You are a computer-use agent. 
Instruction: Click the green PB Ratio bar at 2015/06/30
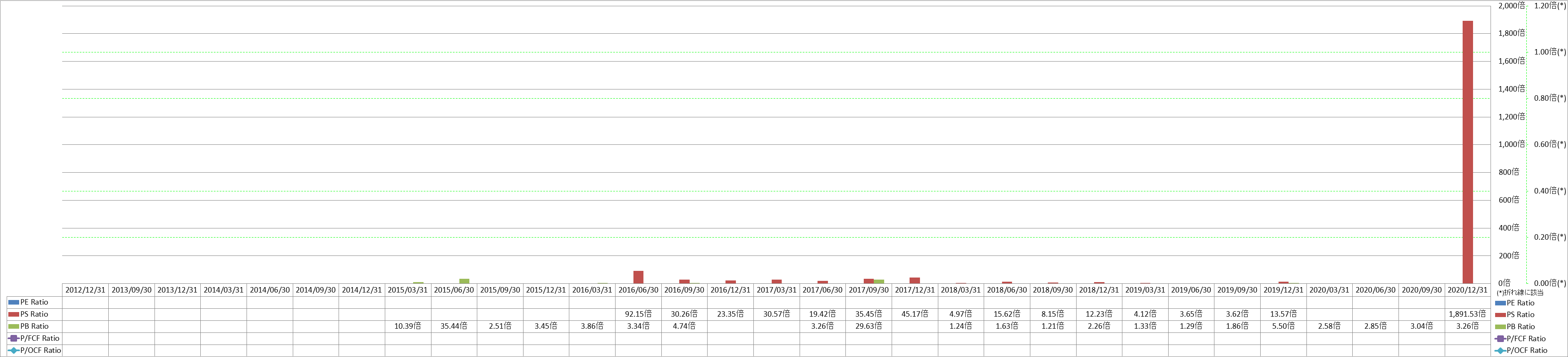point(464,281)
